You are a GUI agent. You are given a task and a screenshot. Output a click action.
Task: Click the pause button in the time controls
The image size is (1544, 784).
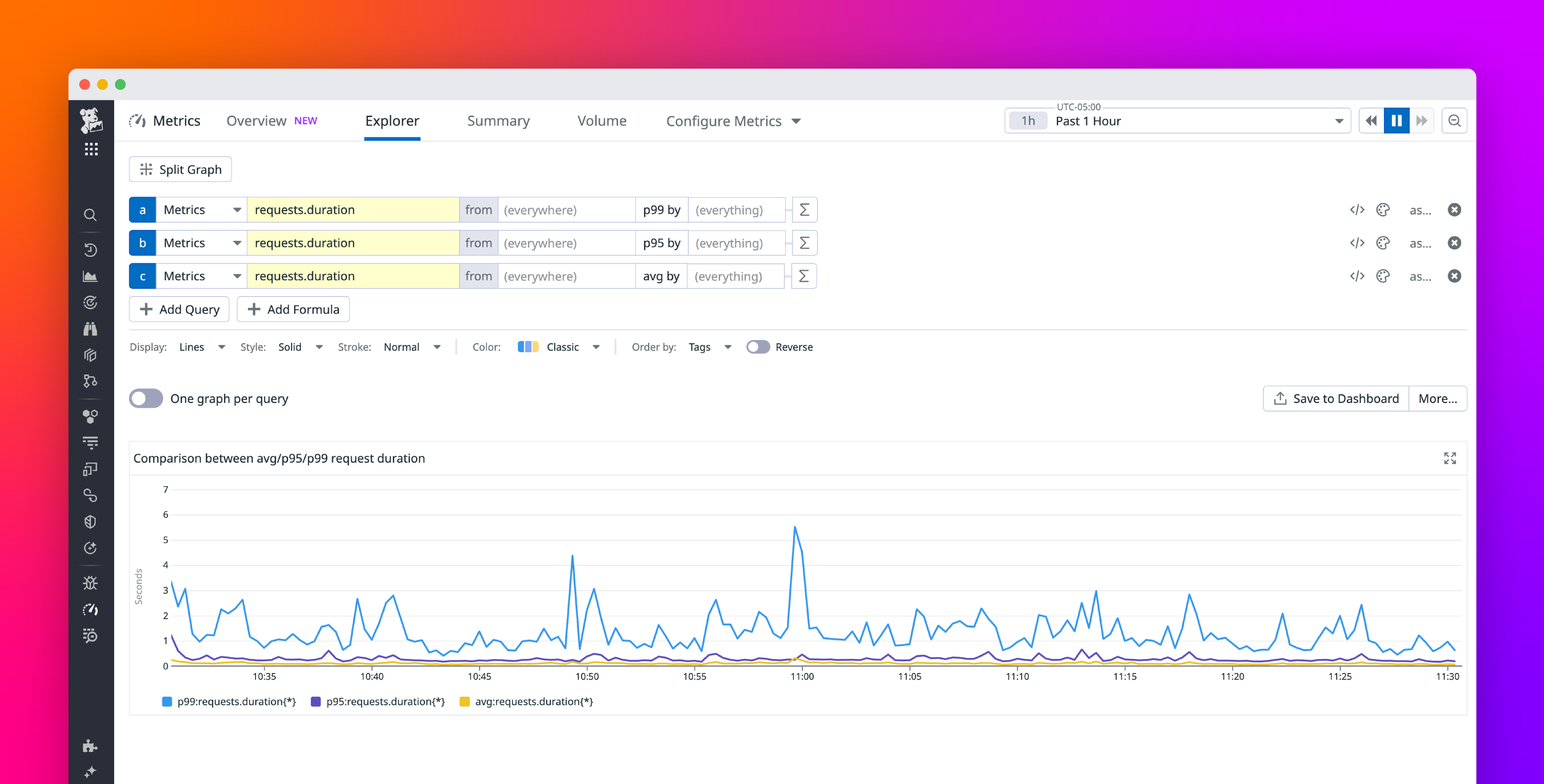[x=1397, y=121]
